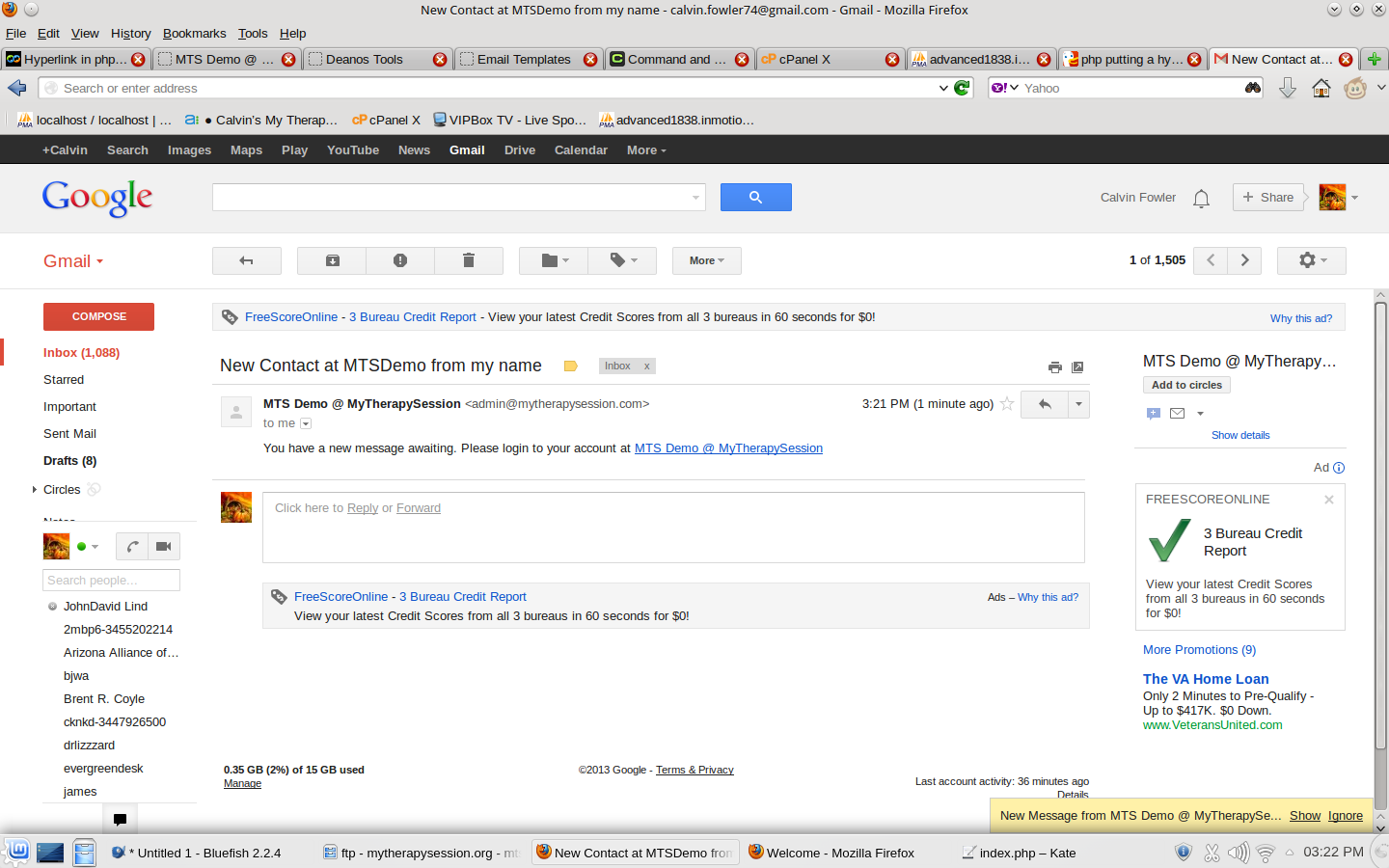Remove the Inbox label with x
Image resolution: width=1389 pixels, height=868 pixels.
(x=647, y=366)
